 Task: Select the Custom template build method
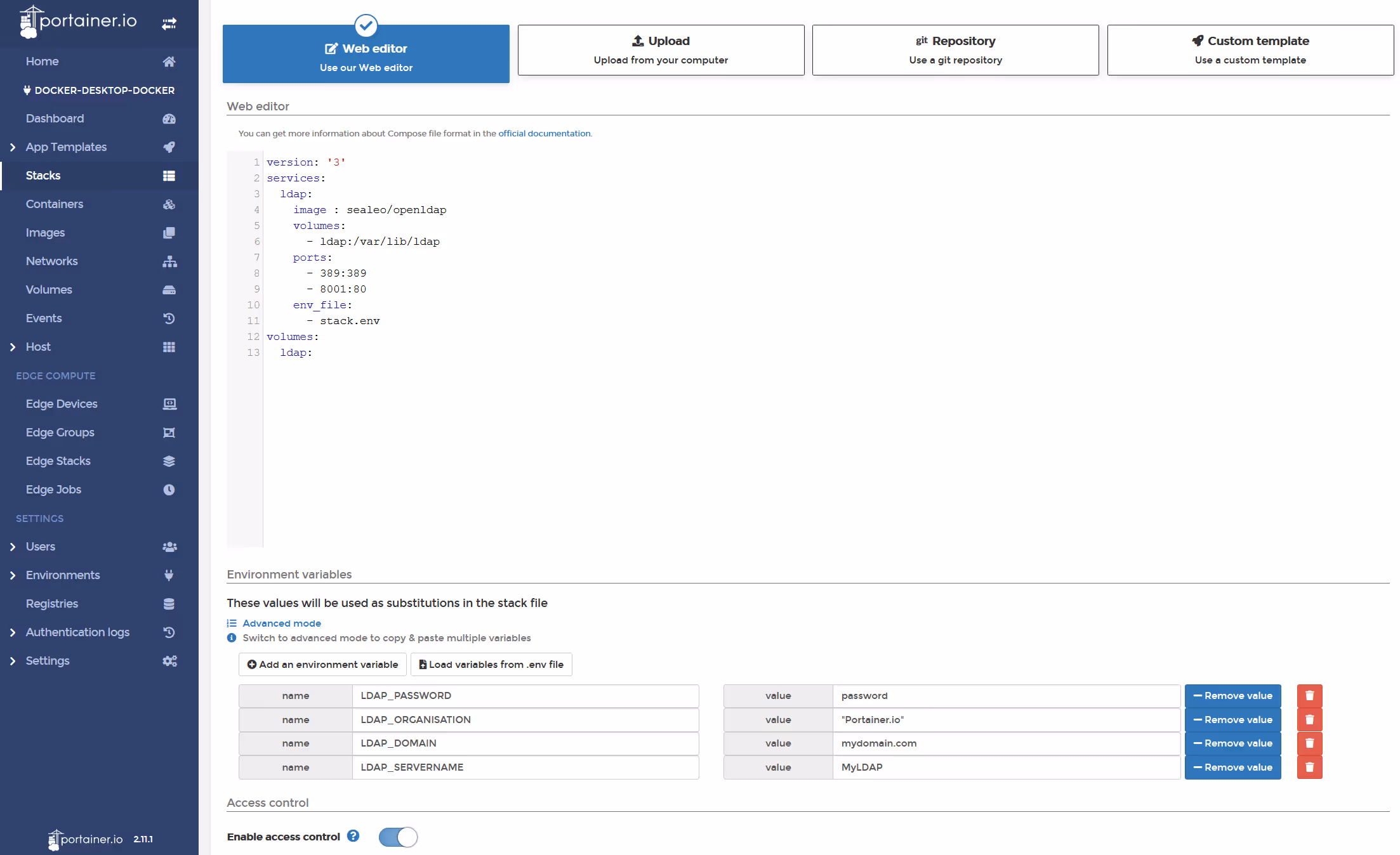(1250, 50)
